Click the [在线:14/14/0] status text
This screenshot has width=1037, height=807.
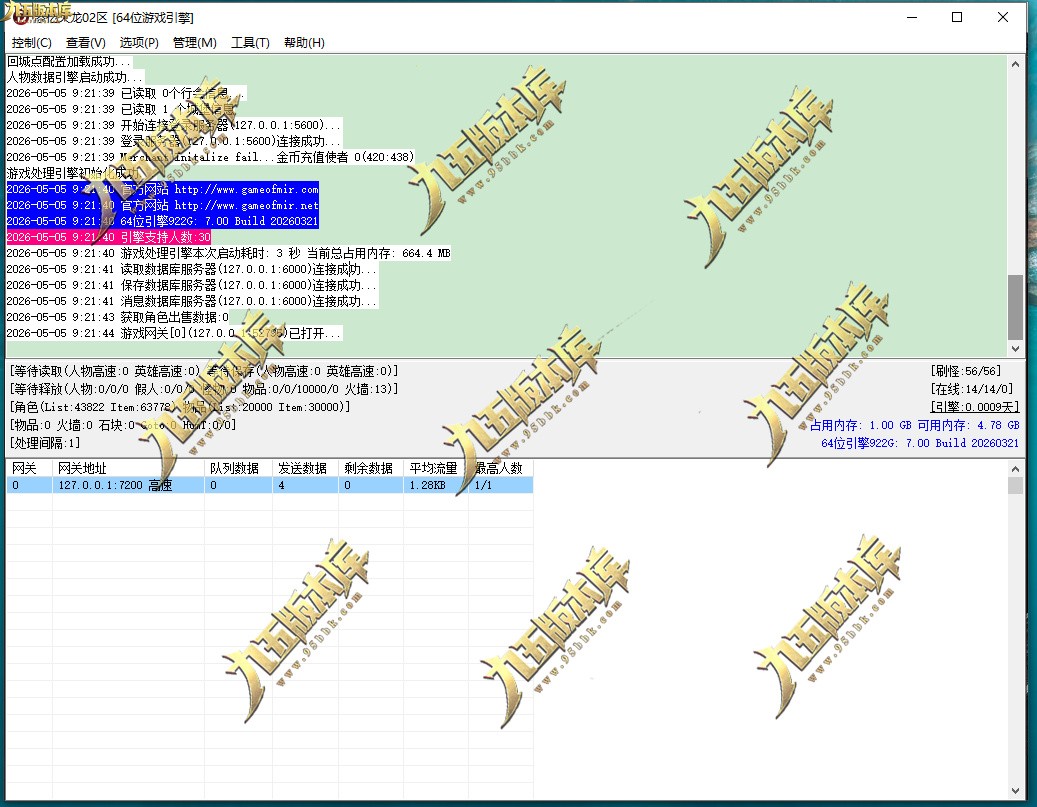972,389
